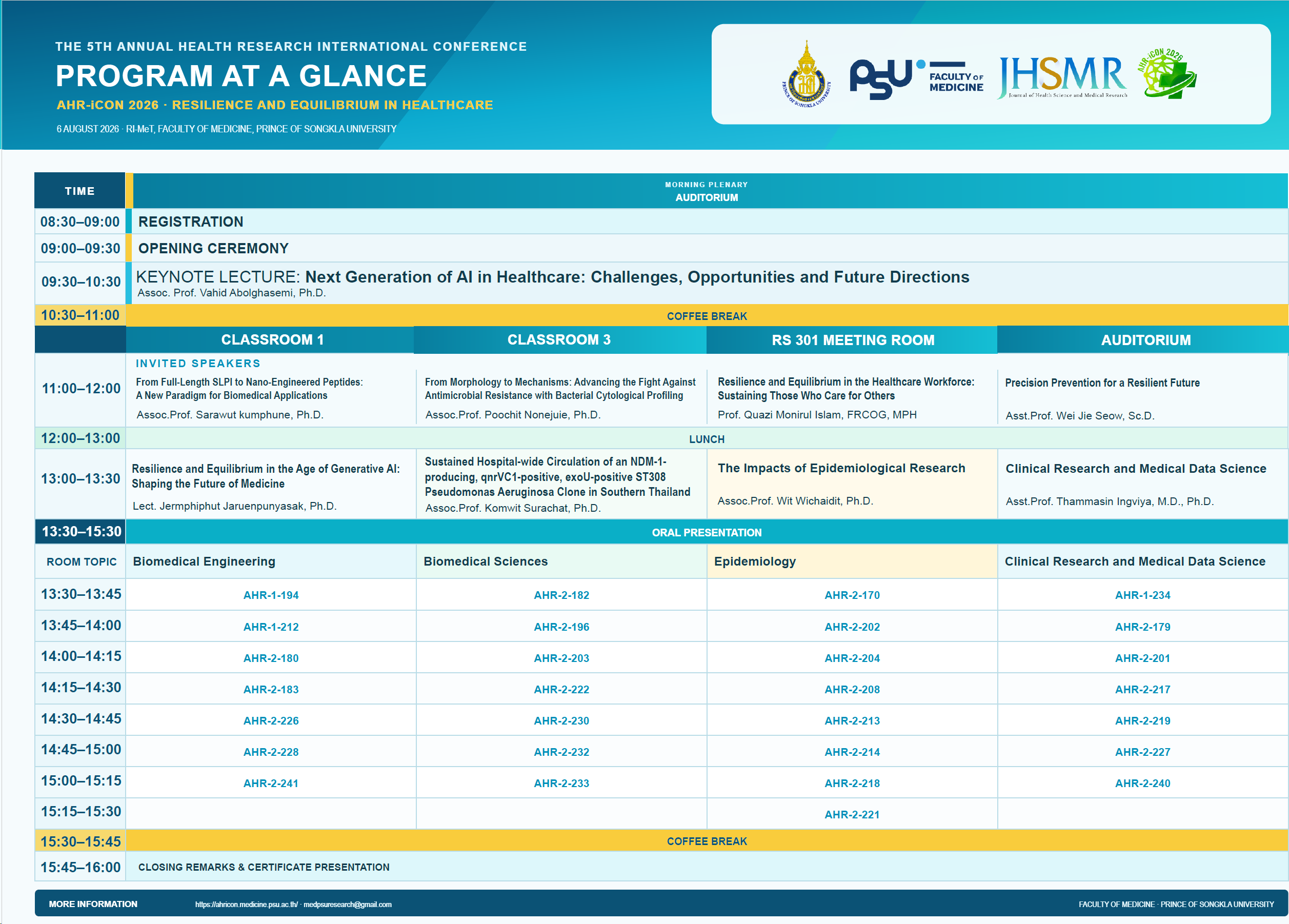Click the Prince of Songkla University crest logo

click(806, 74)
